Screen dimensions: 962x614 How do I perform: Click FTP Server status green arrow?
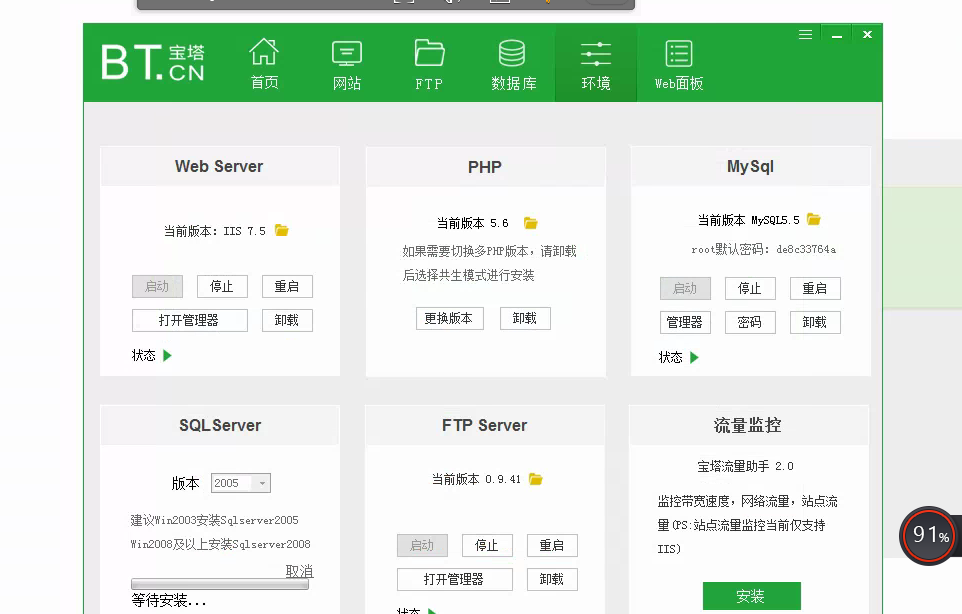tap(432, 611)
